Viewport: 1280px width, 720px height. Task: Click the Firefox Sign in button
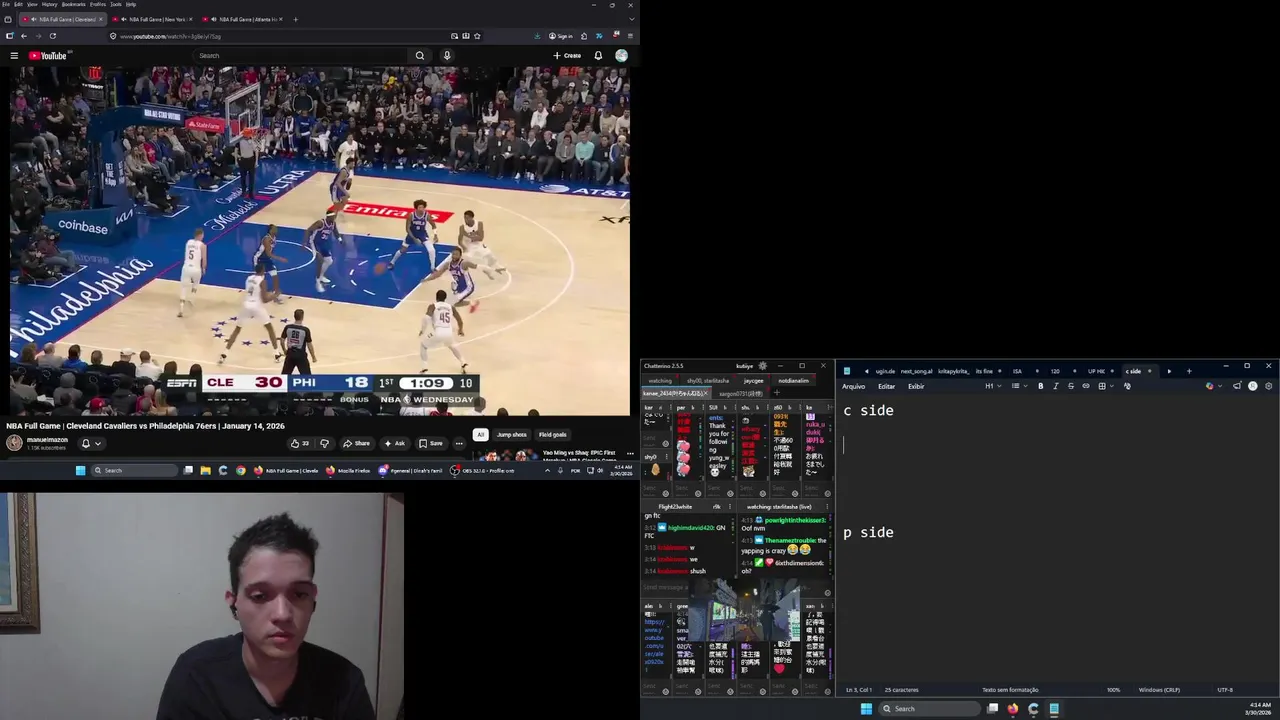[561, 36]
